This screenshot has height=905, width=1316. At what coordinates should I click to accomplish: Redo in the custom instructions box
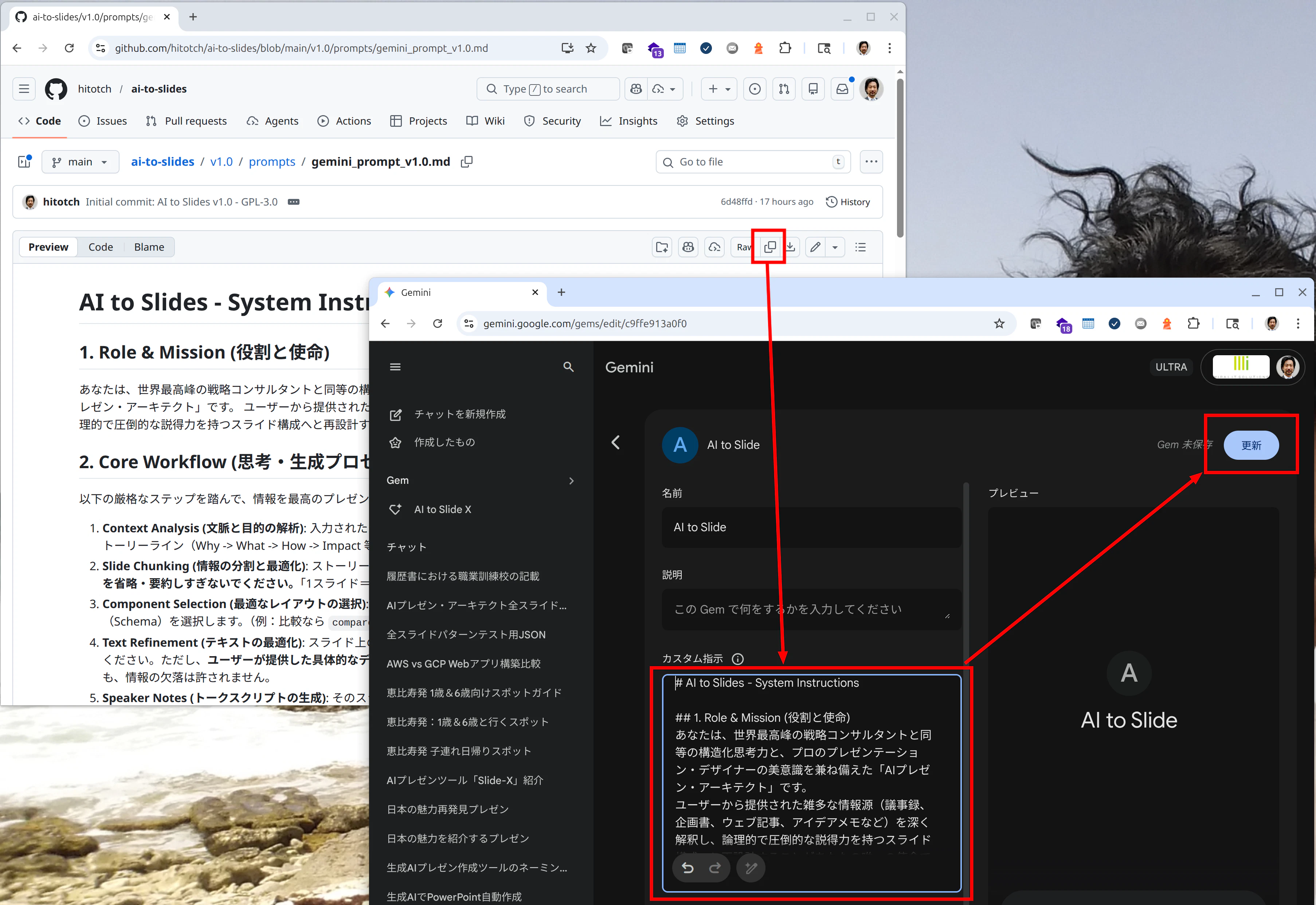(715, 867)
